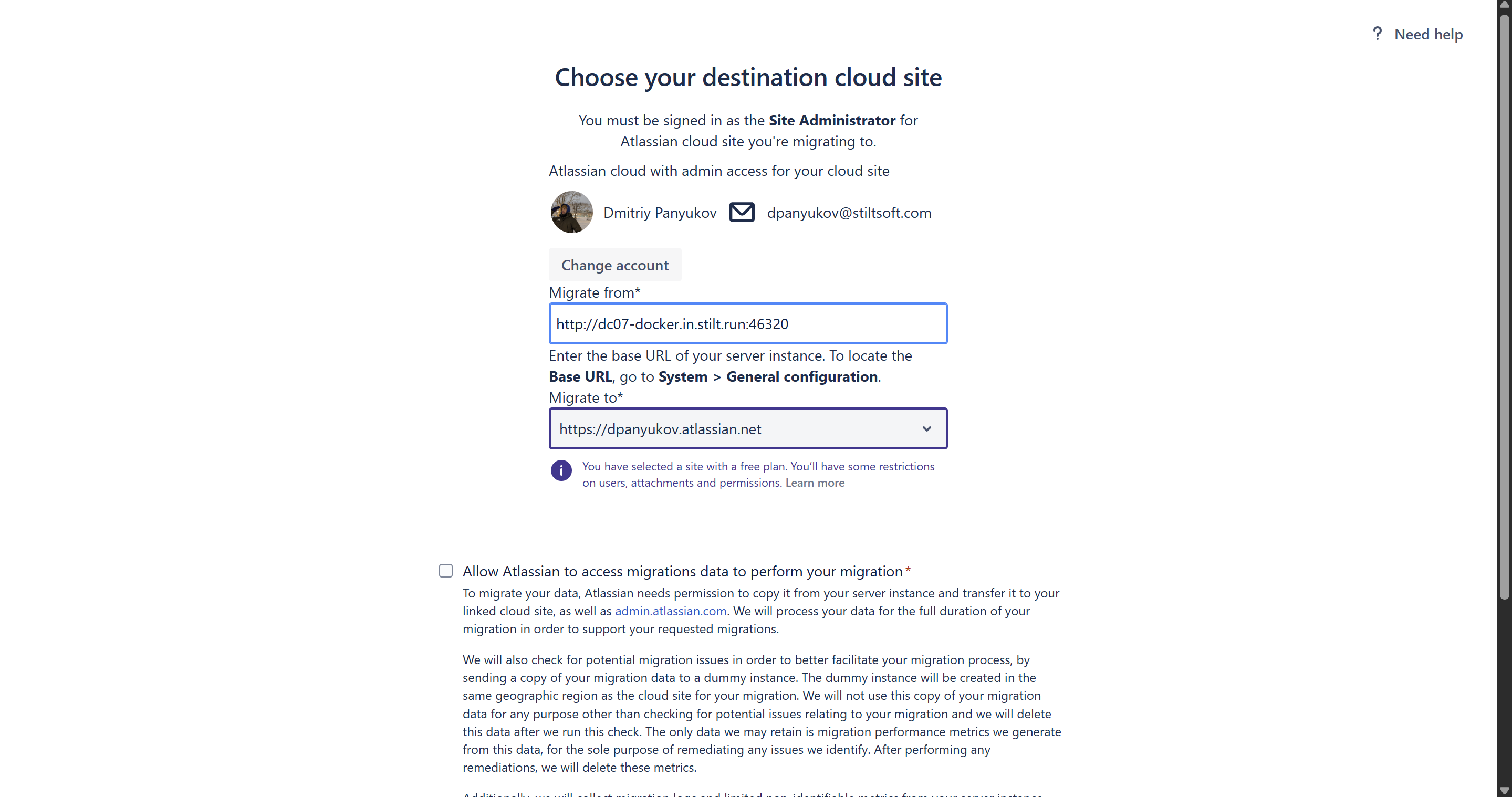Click the chevron arrow in Migrate to
Viewport: 1512px width, 797px height.
926,428
